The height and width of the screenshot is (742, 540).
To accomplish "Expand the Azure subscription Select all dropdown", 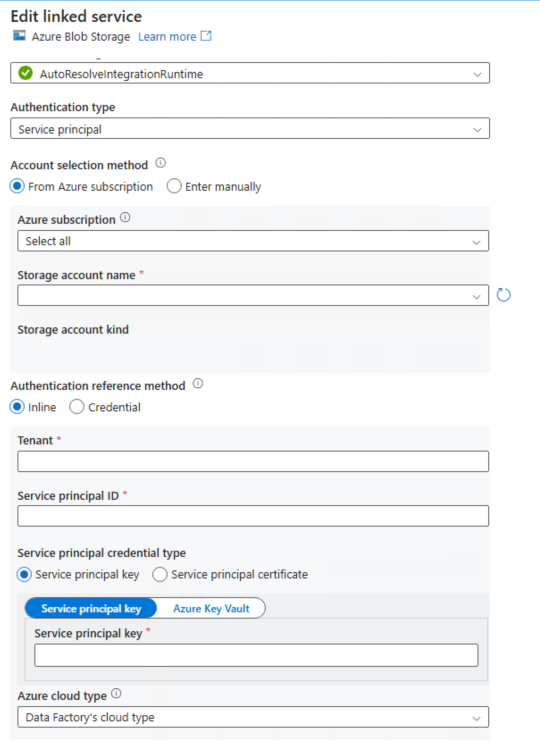I will coord(253,241).
